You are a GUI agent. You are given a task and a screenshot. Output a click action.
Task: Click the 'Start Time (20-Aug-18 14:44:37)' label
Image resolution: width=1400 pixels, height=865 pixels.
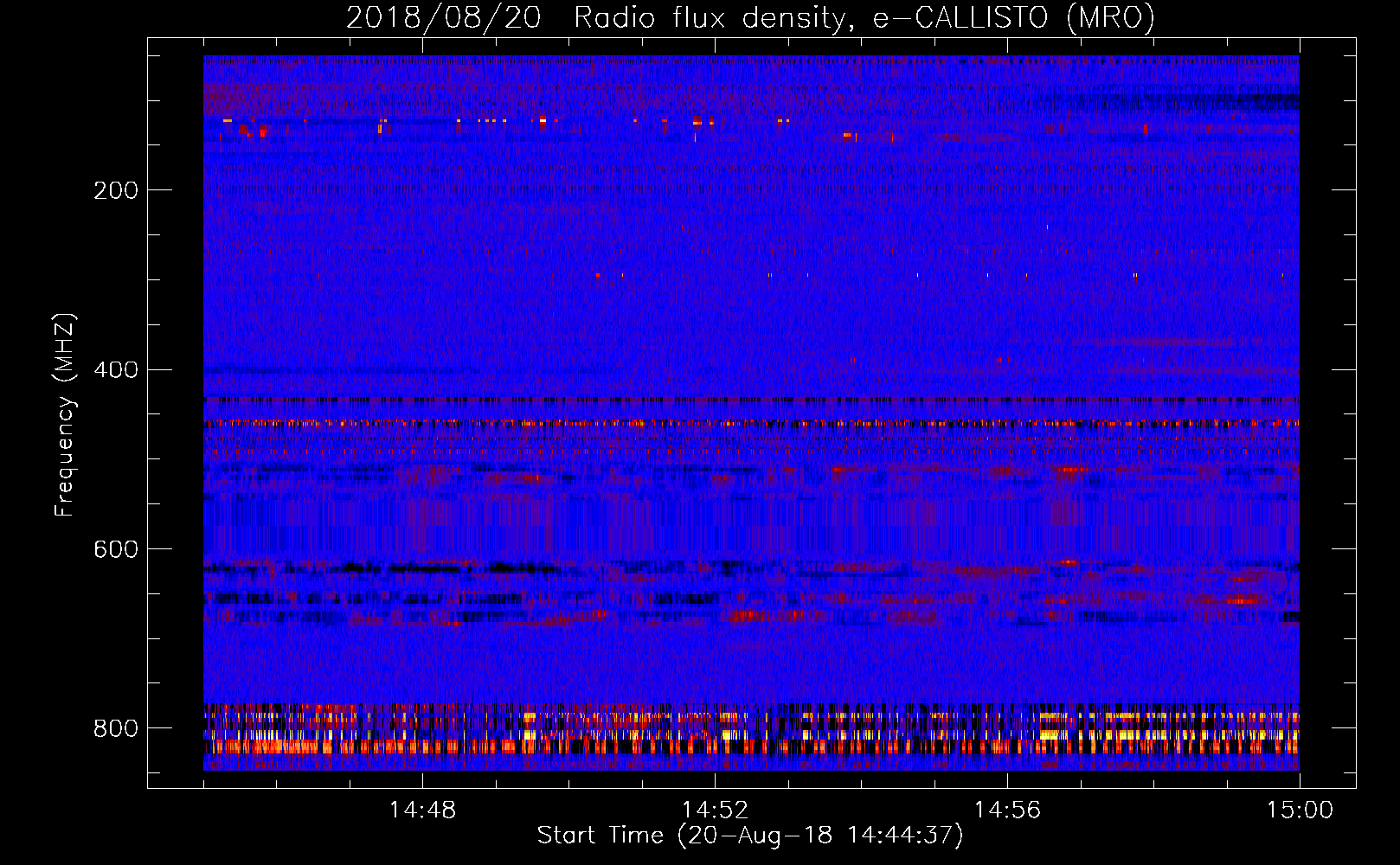click(x=749, y=836)
